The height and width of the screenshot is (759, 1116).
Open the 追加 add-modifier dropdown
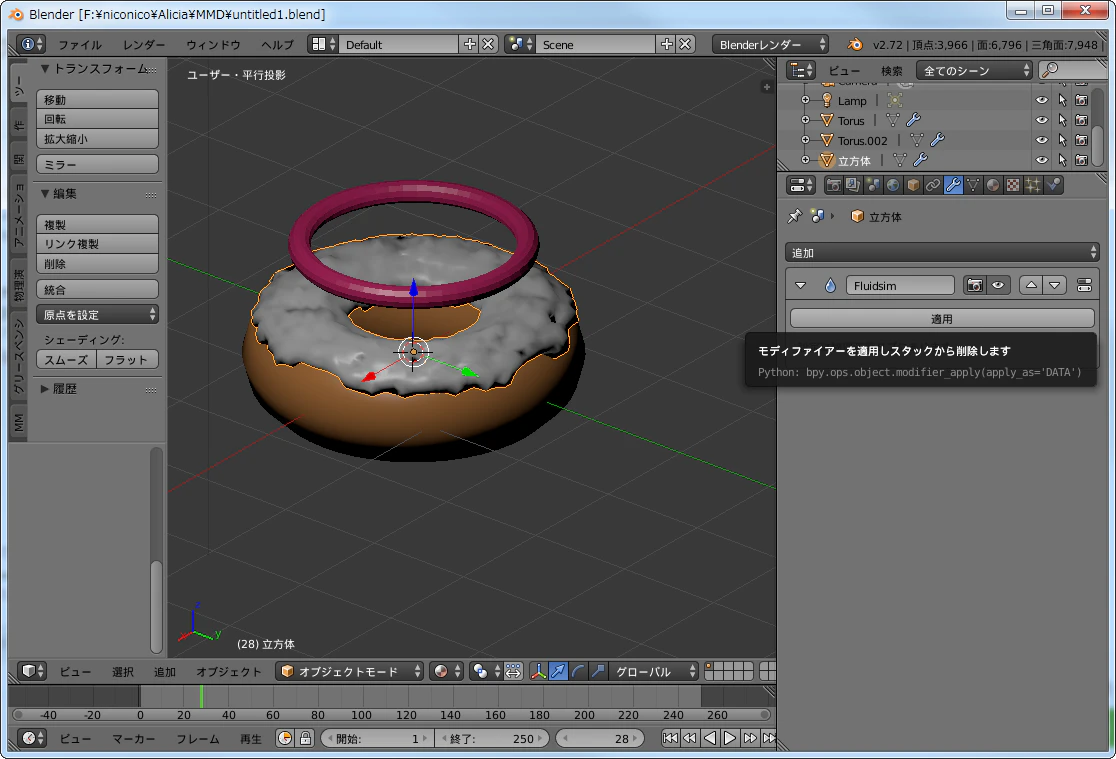click(942, 253)
